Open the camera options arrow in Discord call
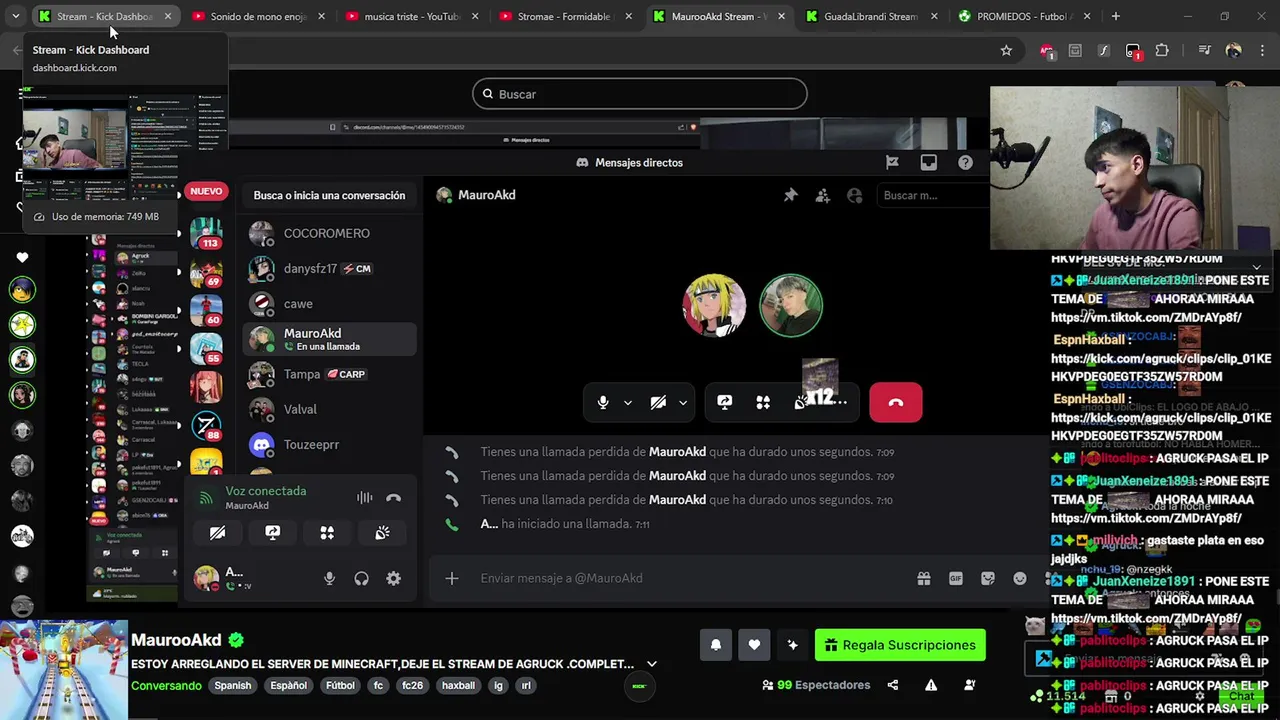Viewport: 1280px width, 720px height. pyautogui.click(x=683, y=402)
